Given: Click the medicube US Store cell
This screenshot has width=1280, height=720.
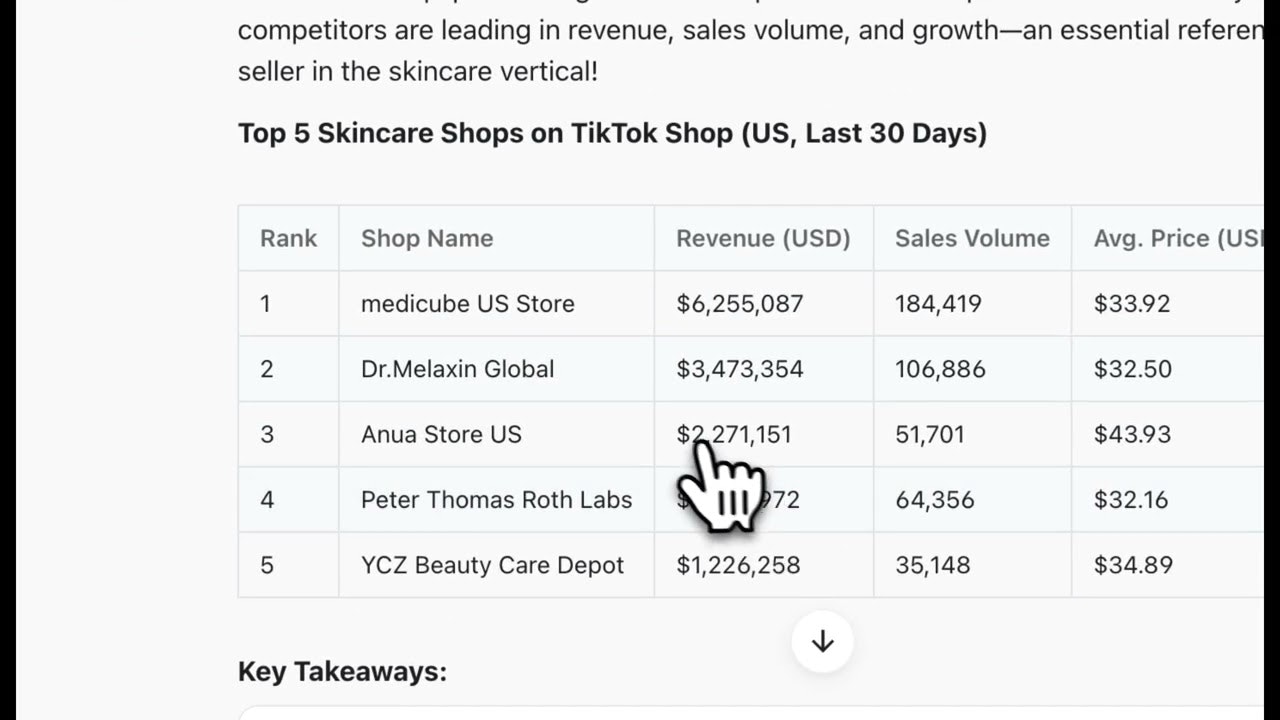Looking at the screenshot, I should click(468, 303).
